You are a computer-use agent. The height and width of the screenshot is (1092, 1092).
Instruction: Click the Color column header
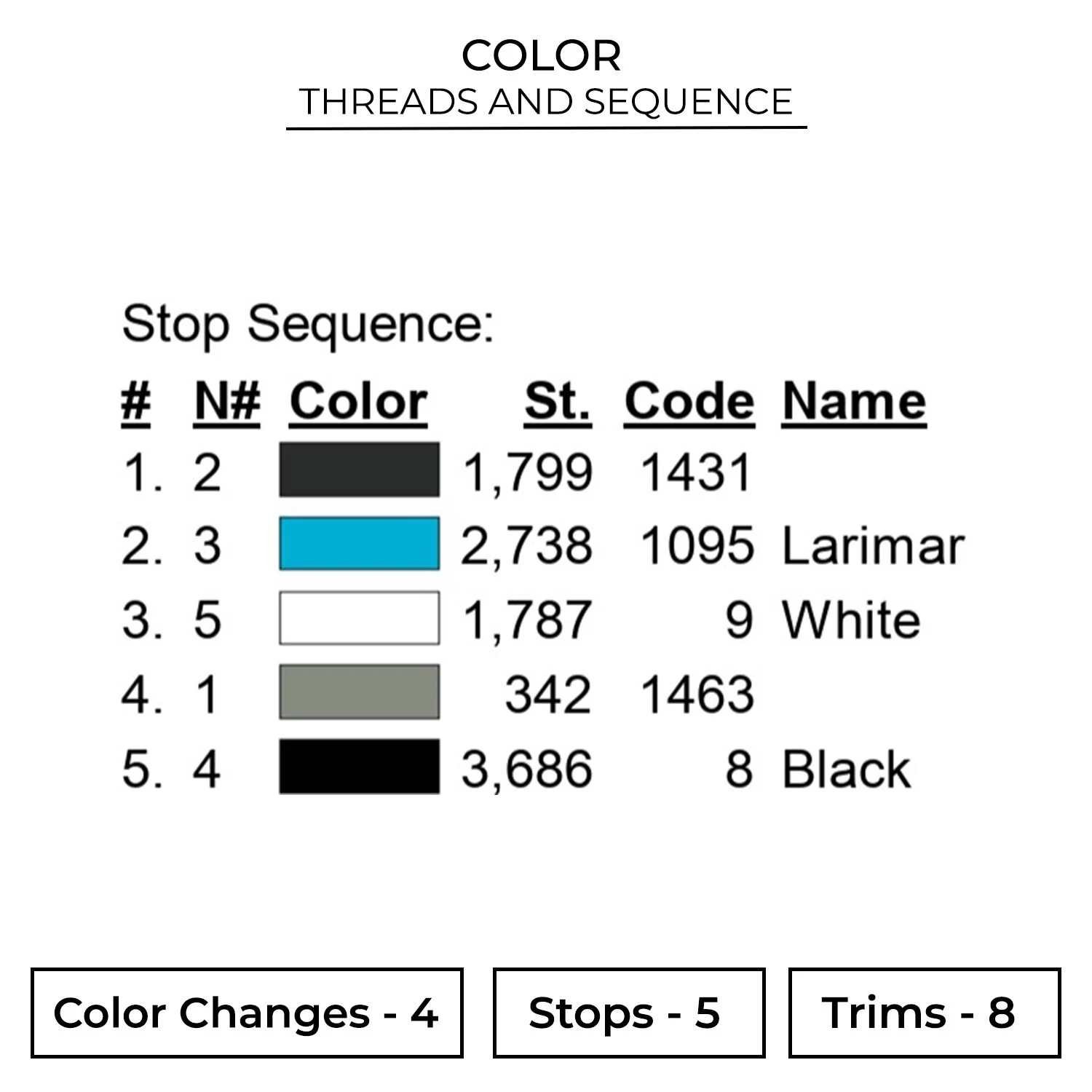click(358, 401)
